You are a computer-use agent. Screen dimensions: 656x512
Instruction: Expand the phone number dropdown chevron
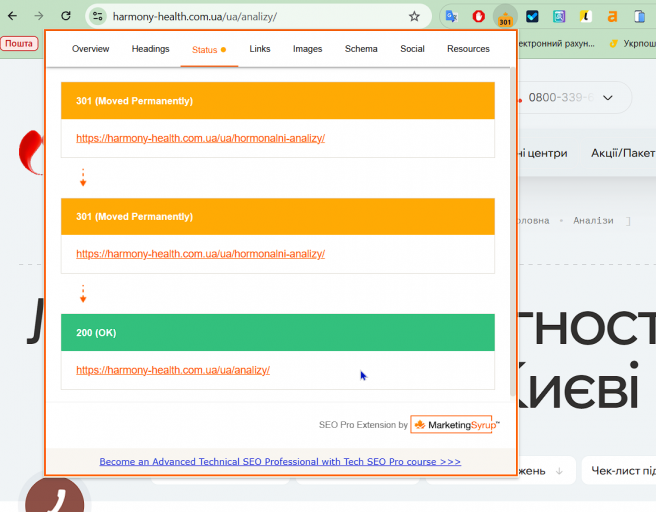pos(607,98)
